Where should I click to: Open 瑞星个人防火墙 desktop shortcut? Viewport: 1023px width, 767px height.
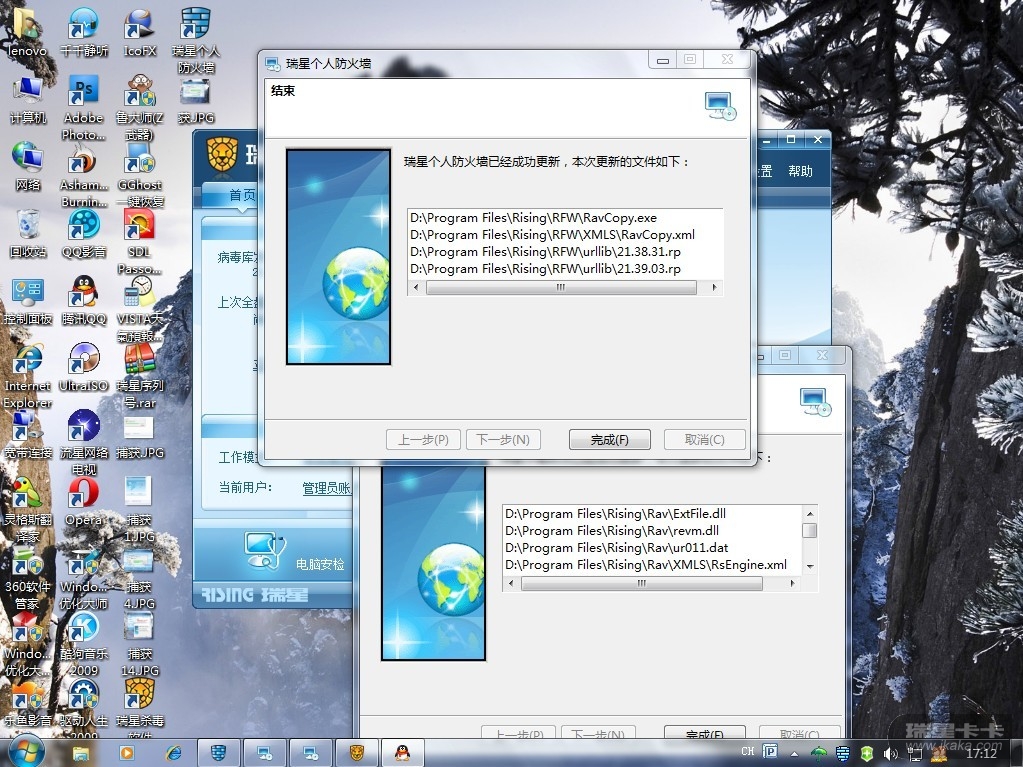pos(196,40)
